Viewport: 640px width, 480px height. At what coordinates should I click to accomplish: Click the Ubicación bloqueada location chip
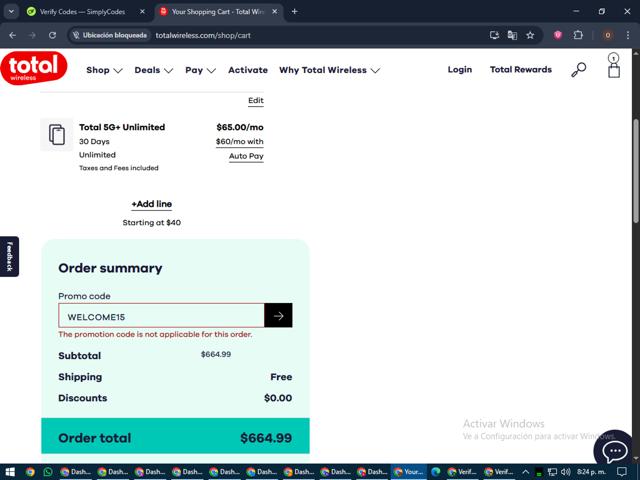(x=109, y=36)
